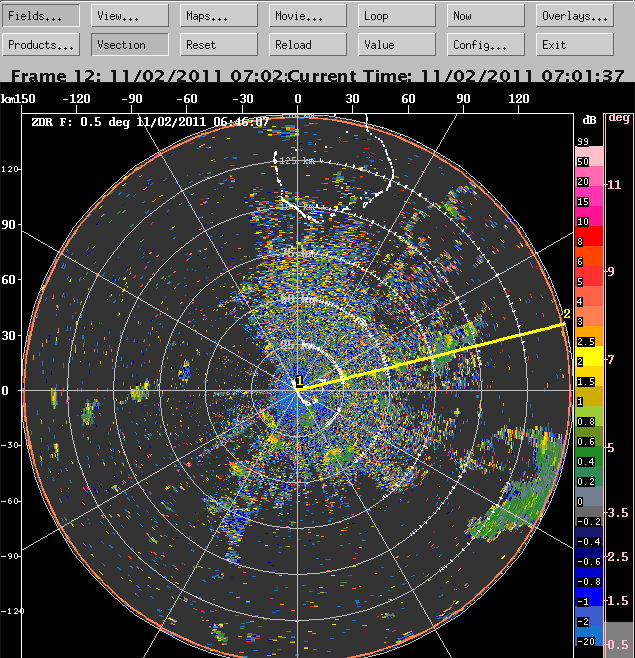Exit the radar display application
The width and height of the screenshot is (635, 658).
click(x=575, y=44)
